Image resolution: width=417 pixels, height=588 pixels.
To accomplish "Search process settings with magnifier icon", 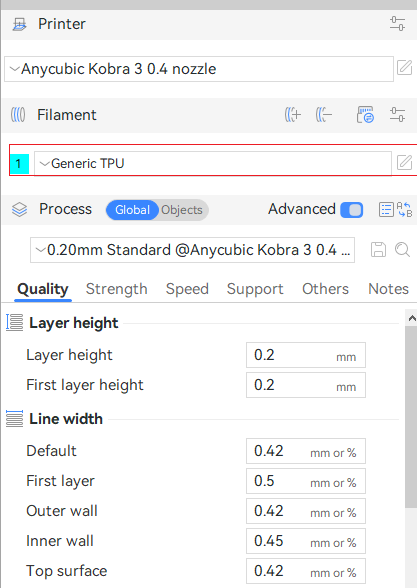I will point(402,249).
